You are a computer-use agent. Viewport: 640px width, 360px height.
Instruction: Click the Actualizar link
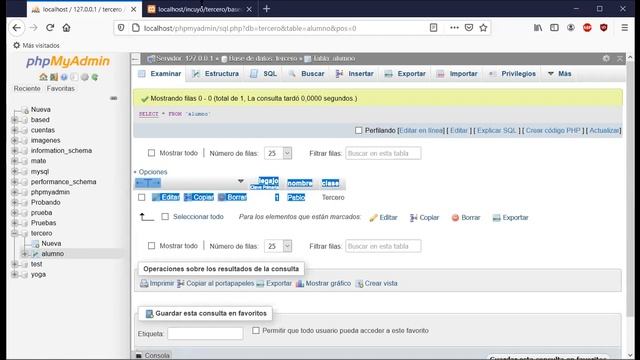coord(604,131)
